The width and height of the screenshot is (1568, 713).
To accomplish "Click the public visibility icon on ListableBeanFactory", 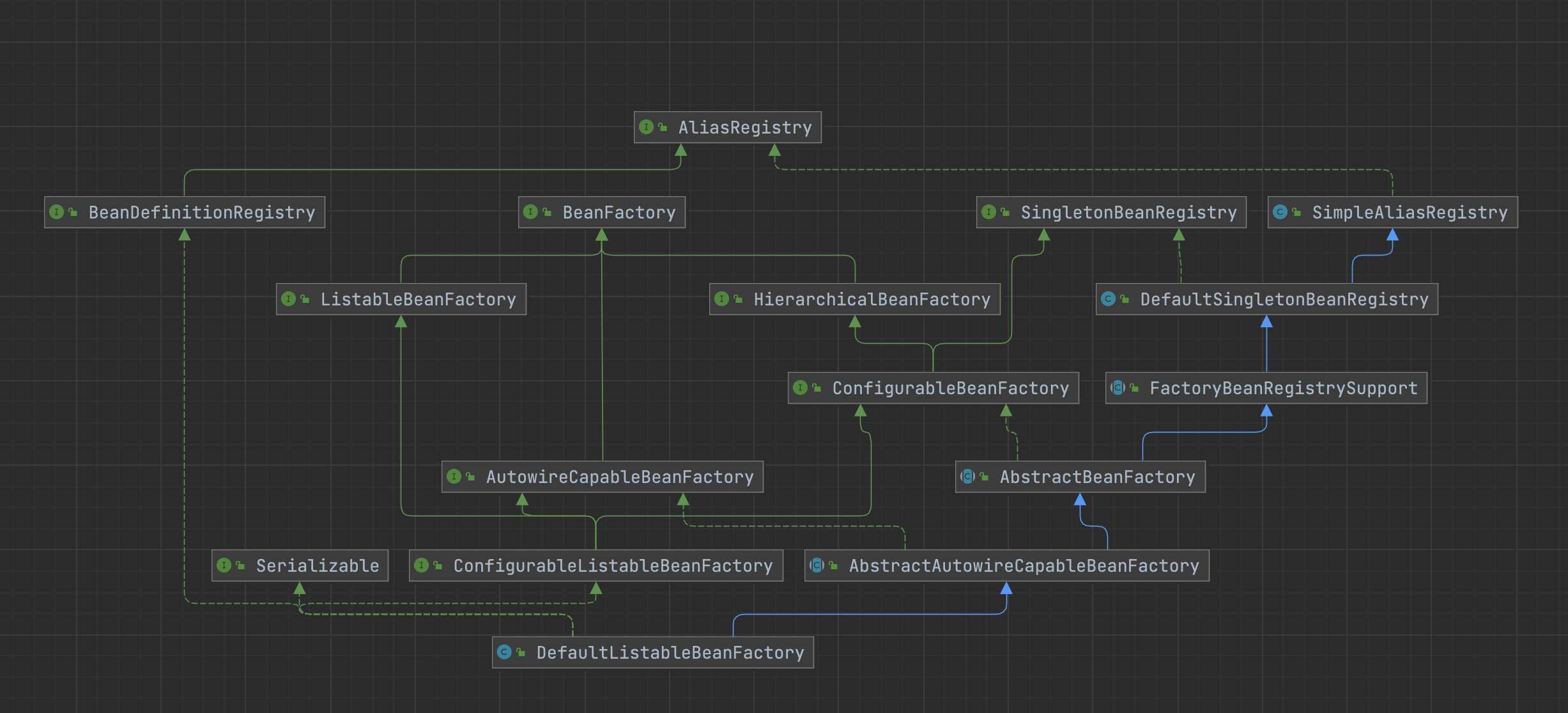I will (x=305, y=299).
